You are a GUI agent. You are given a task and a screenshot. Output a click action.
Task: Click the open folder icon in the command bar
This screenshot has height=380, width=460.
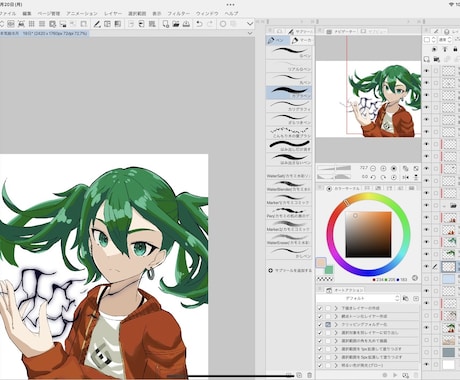point(176,24)
